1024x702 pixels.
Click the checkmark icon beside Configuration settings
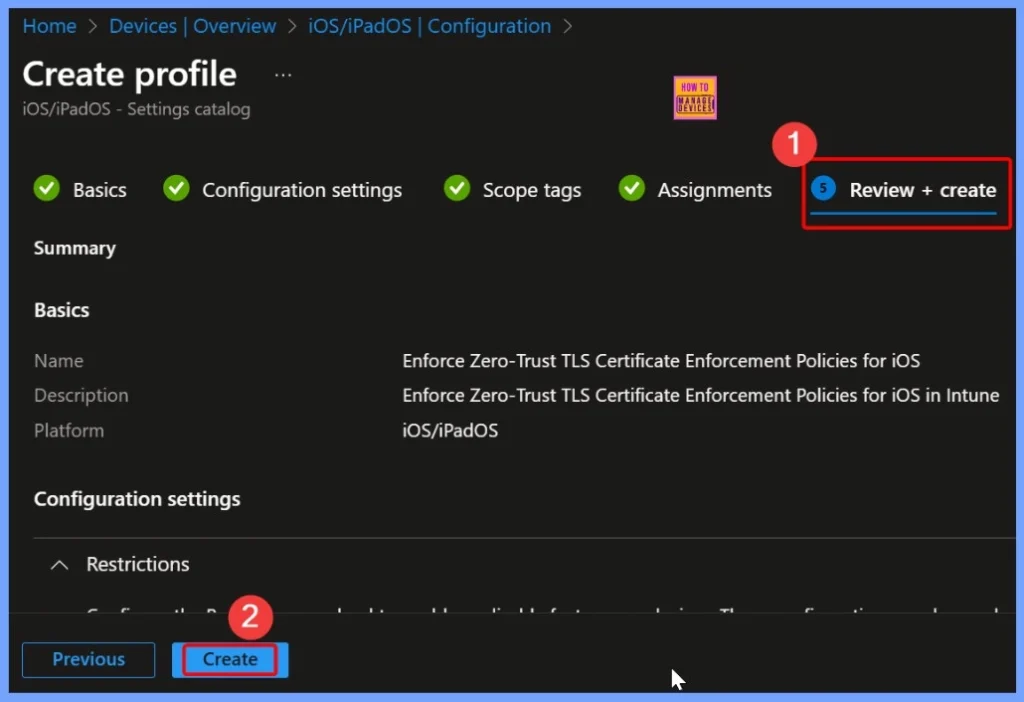pos(176,189)
